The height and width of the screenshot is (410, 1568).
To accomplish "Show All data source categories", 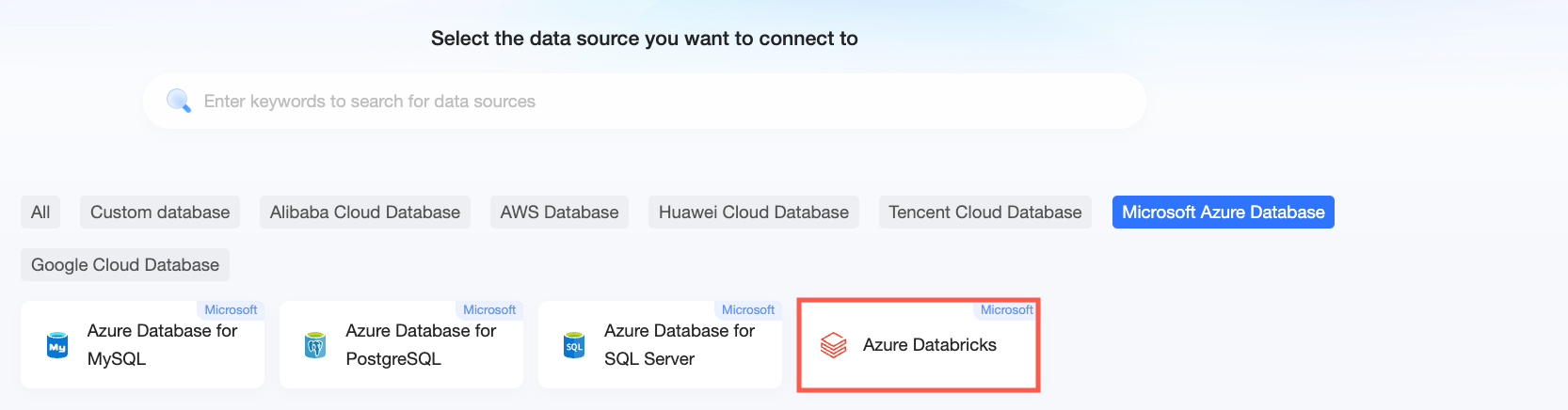I will [40, 213].
